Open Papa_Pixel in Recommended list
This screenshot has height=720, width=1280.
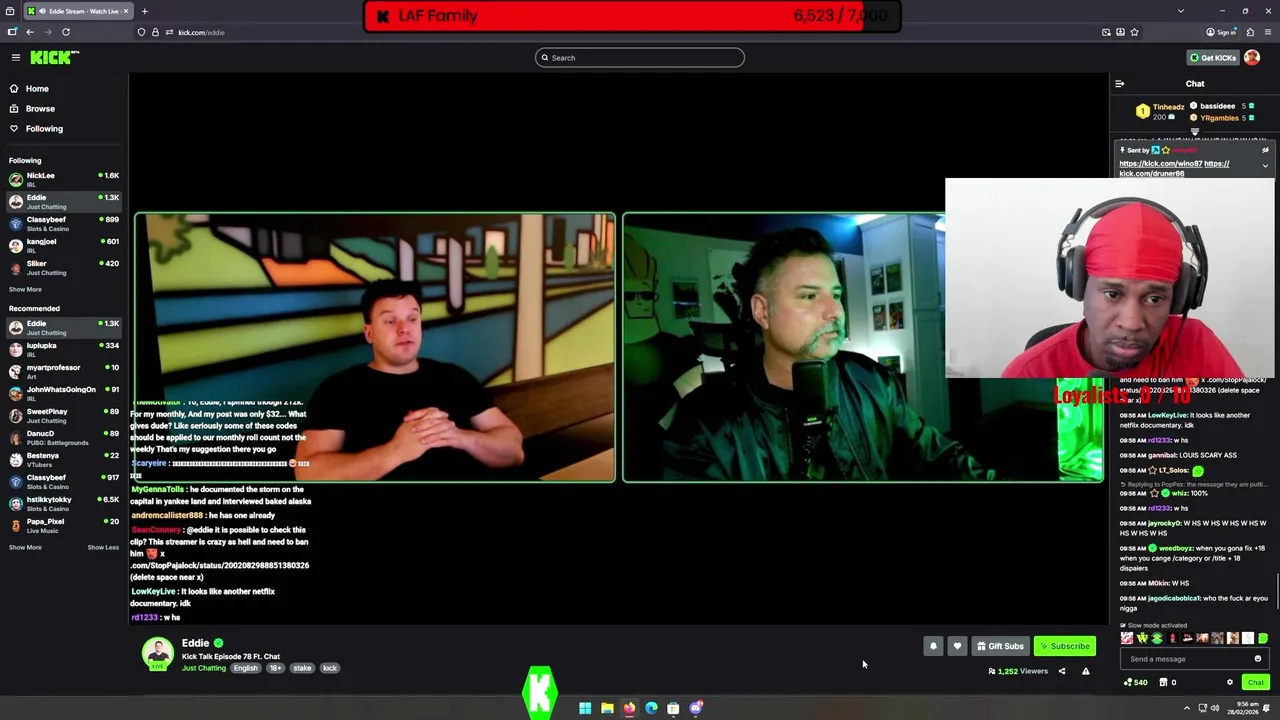click(x=64, y=525)
